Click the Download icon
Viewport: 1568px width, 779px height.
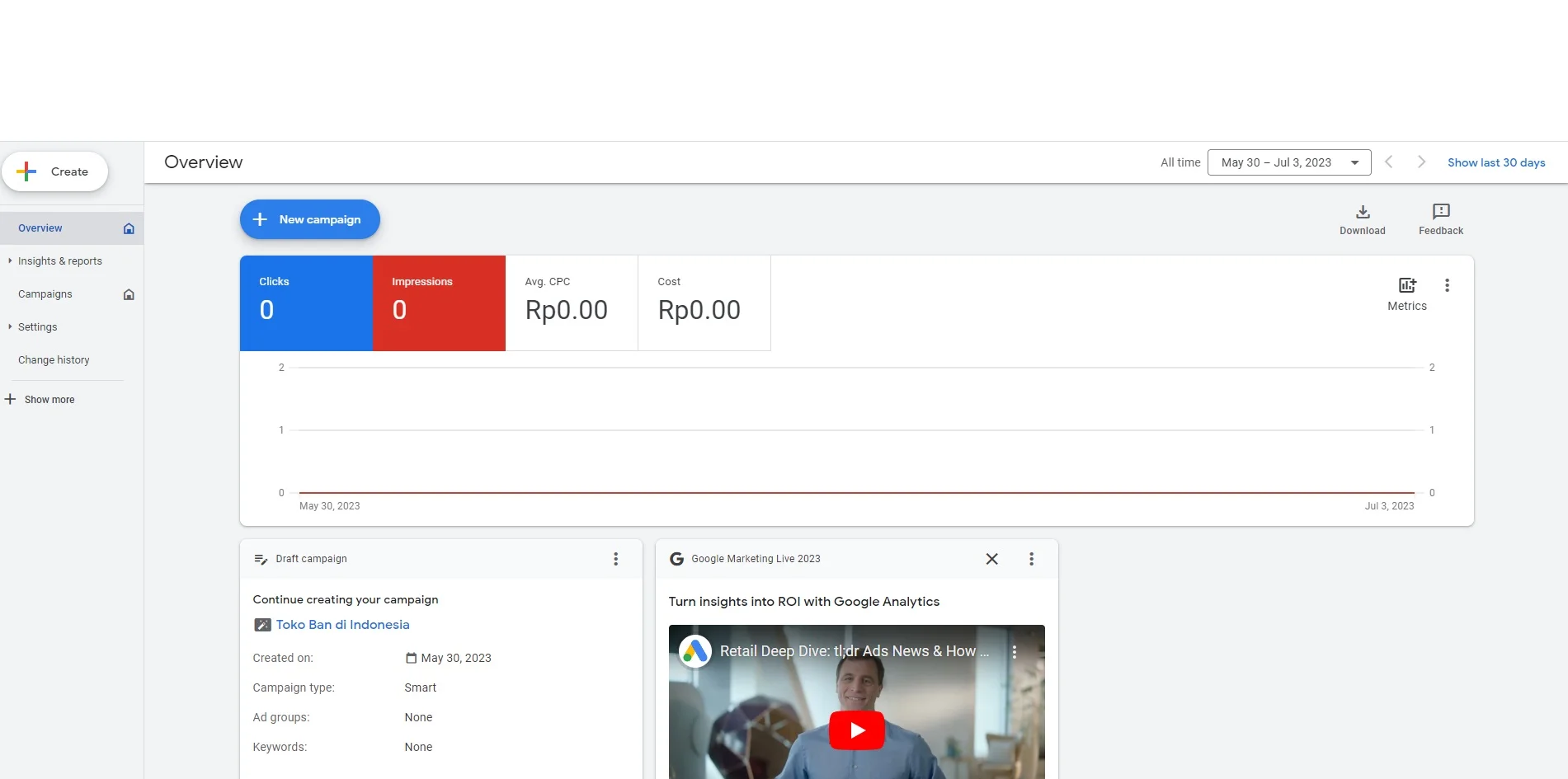point(1362,213)
